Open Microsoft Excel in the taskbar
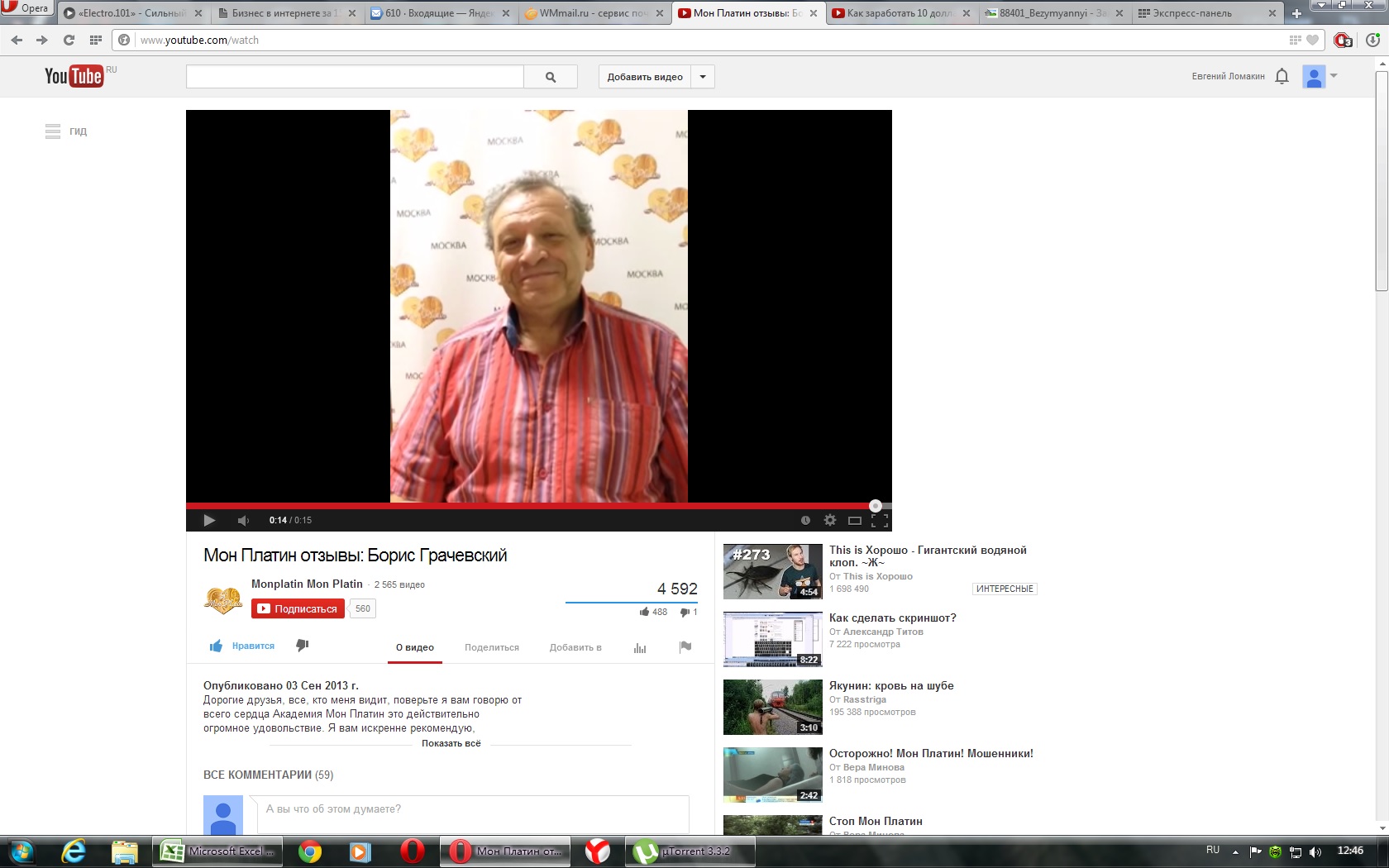1389x868 pixels. 218,851
